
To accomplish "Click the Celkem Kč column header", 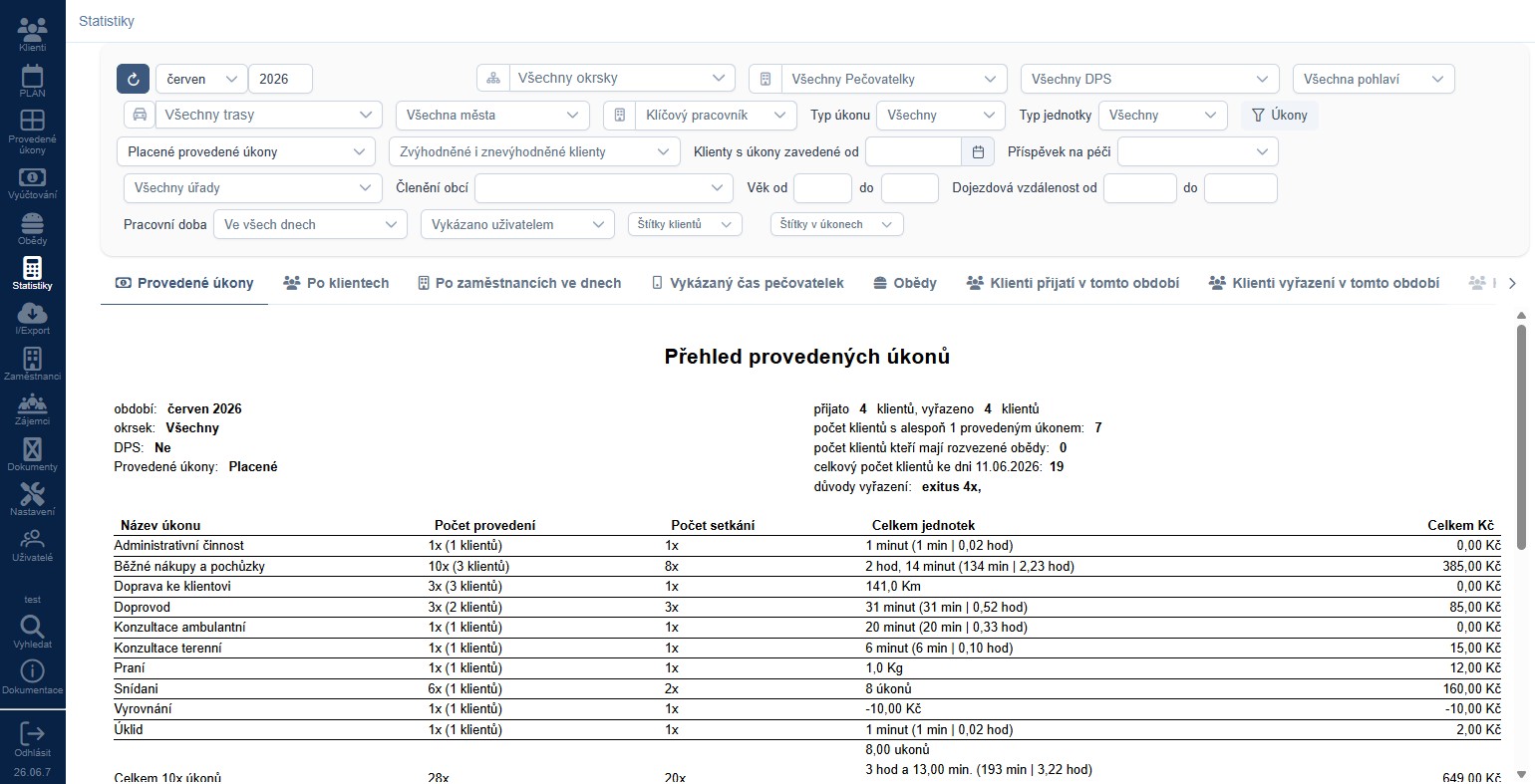I will point(1460,525).
